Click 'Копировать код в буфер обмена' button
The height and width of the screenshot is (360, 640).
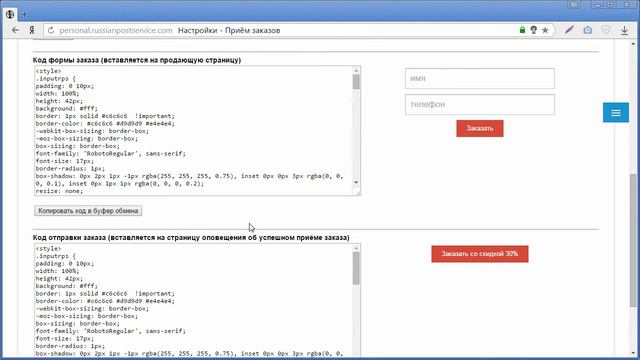[x=88, y=211]
